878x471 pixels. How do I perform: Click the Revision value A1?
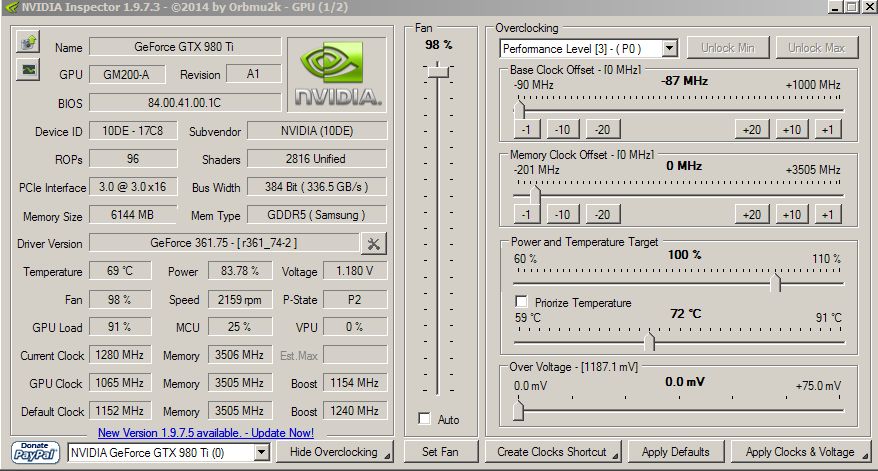(x=253, y=74)
